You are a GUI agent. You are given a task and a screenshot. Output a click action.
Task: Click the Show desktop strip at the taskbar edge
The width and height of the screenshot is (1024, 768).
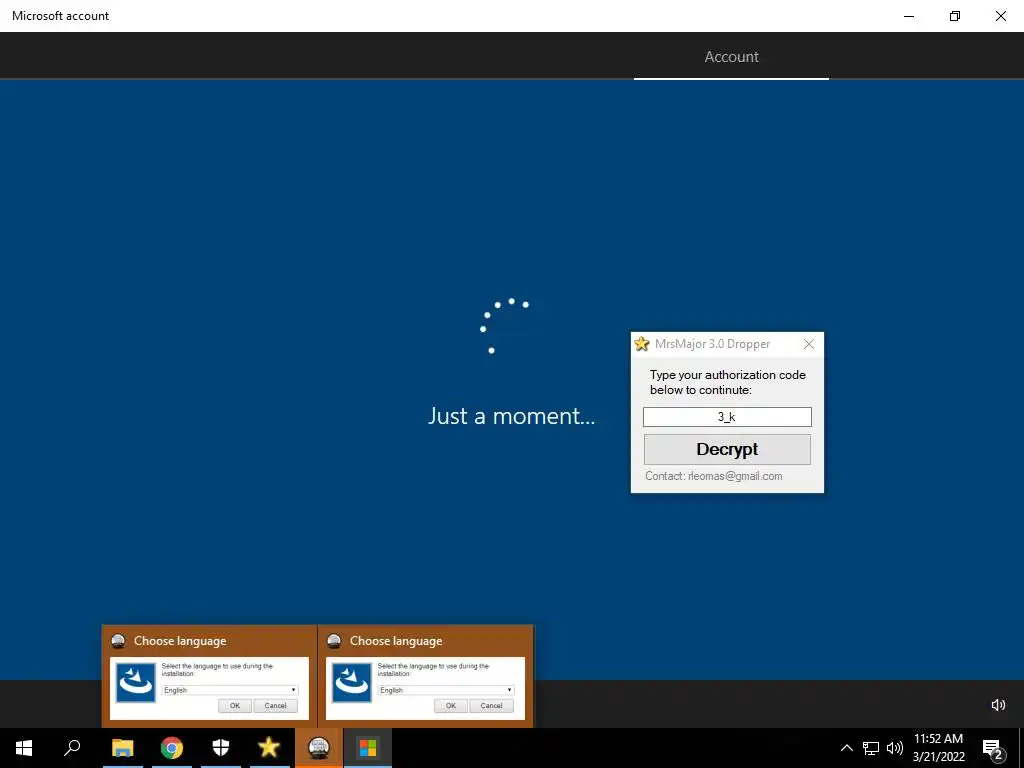(1021, 748)
